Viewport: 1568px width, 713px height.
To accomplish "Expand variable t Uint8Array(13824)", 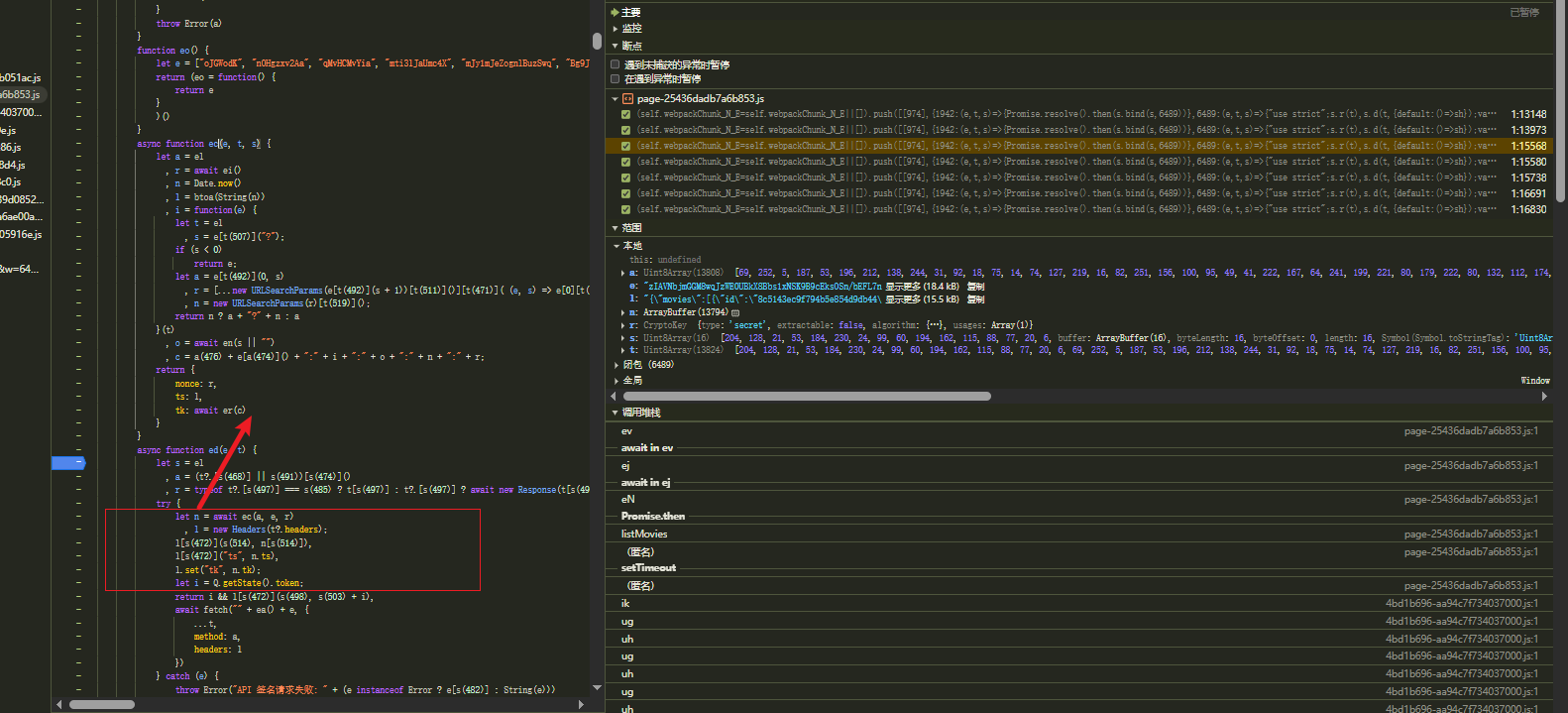I will coord(623,350).
